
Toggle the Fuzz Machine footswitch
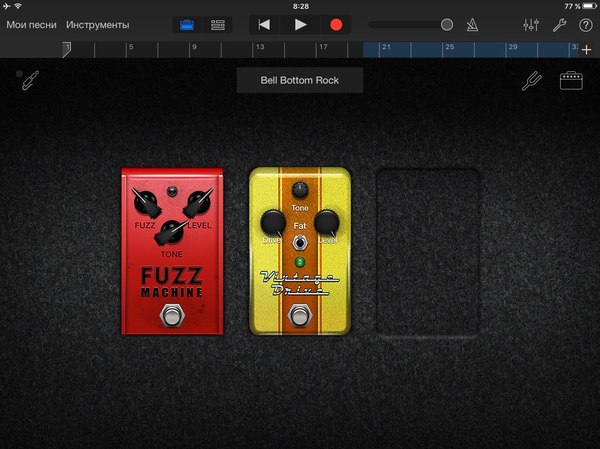tap(174, 317)
